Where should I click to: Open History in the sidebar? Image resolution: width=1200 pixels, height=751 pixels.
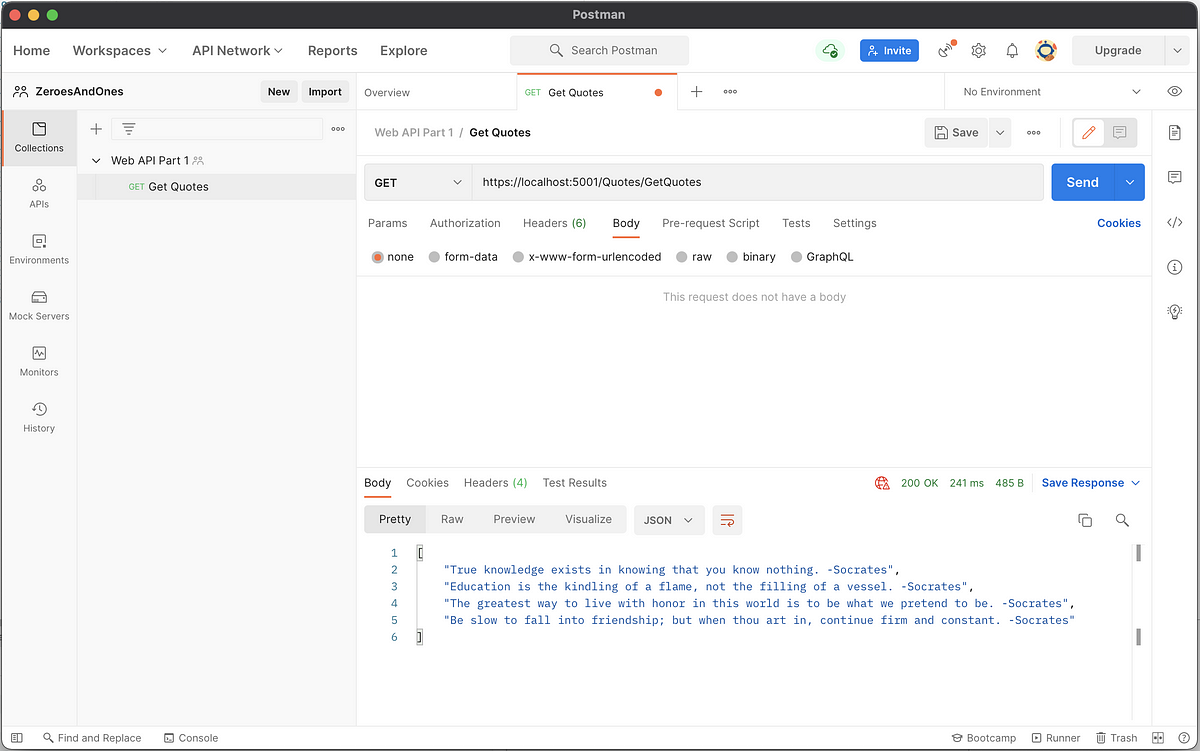click(39, 417)
